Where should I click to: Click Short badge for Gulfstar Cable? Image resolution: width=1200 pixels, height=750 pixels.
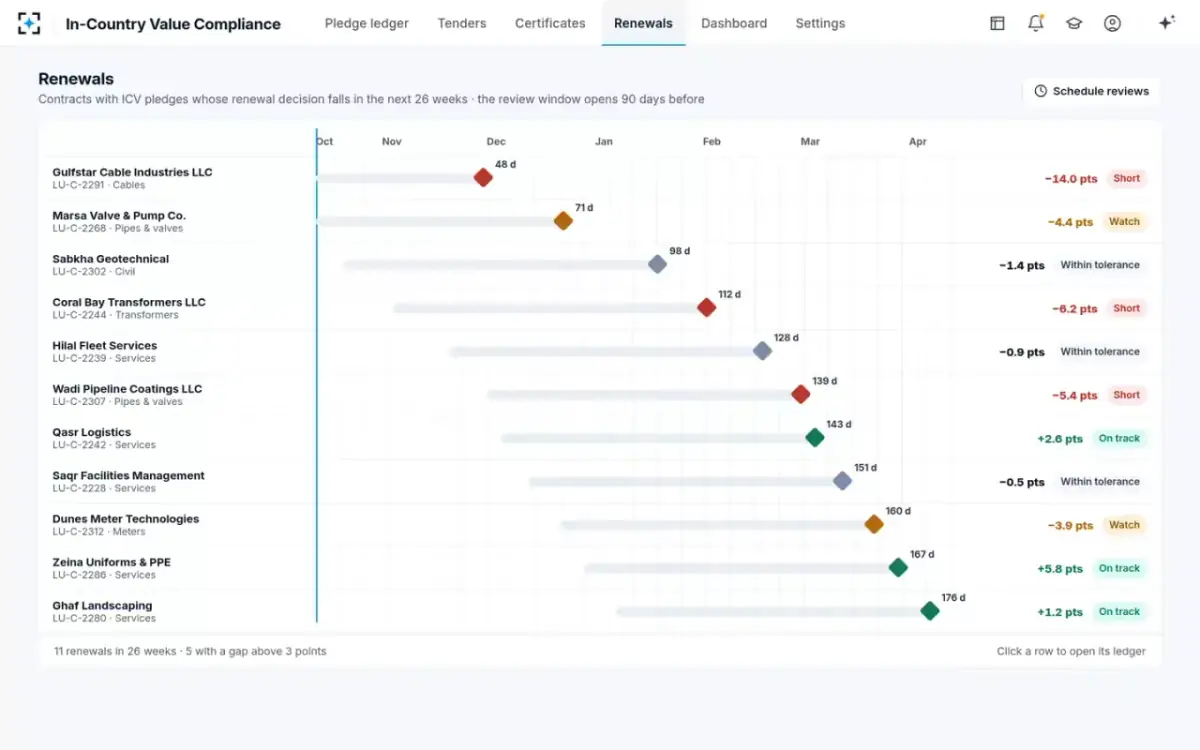point(1127,178)
